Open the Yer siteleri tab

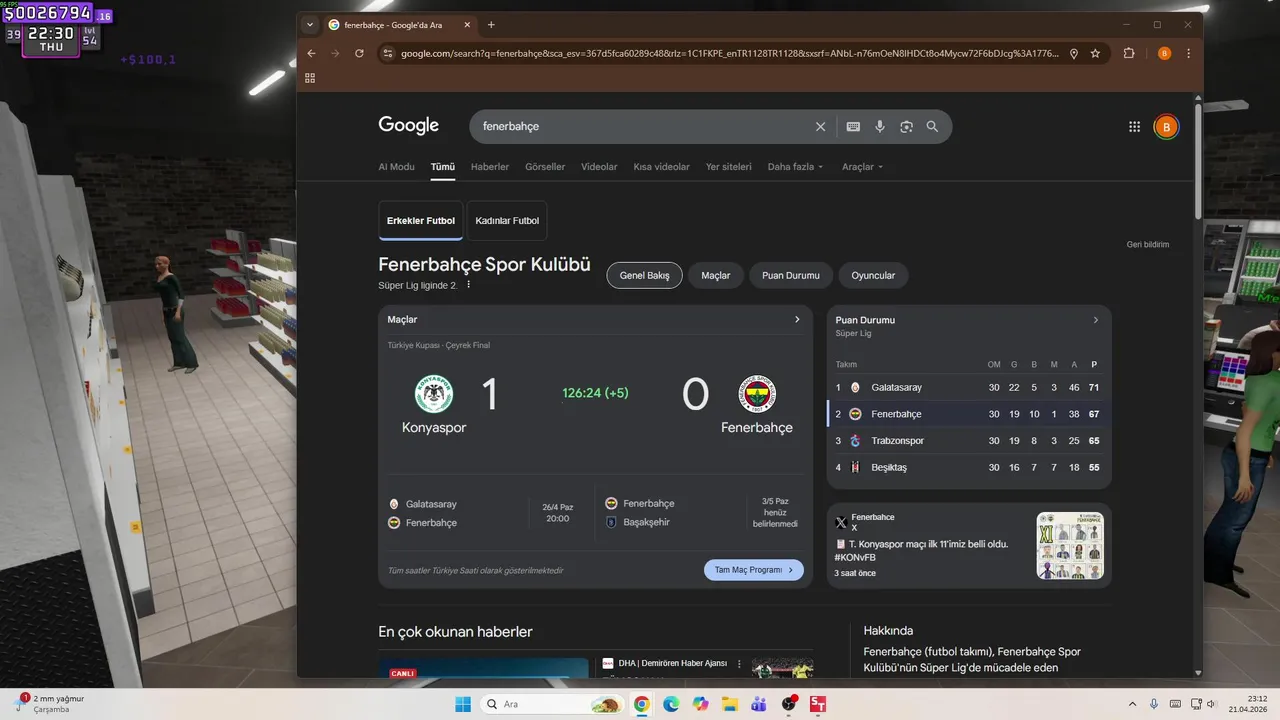pyautogui.click(x=728, y=167)
